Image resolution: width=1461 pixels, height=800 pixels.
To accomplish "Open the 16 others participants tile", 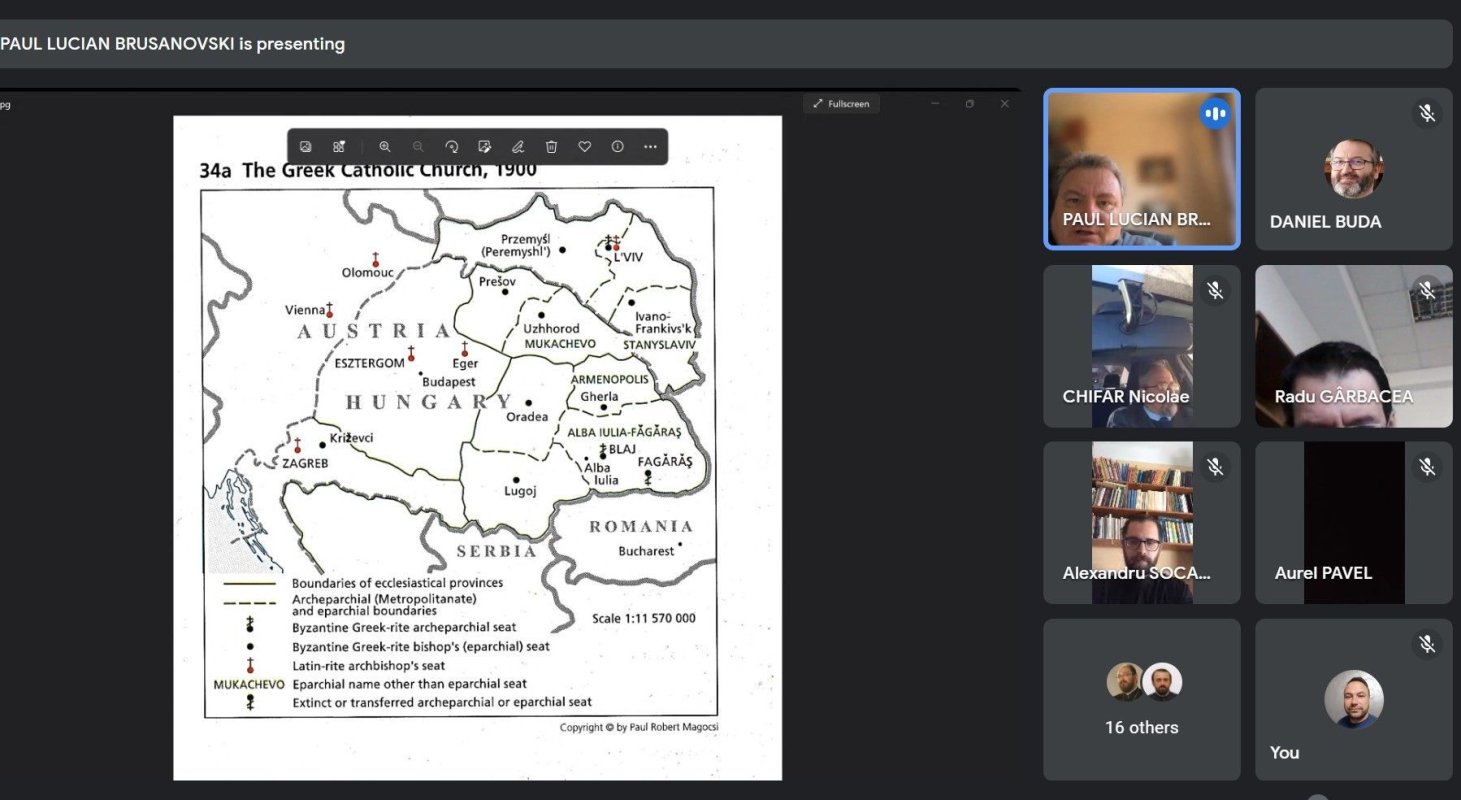I will point(1141,699).
